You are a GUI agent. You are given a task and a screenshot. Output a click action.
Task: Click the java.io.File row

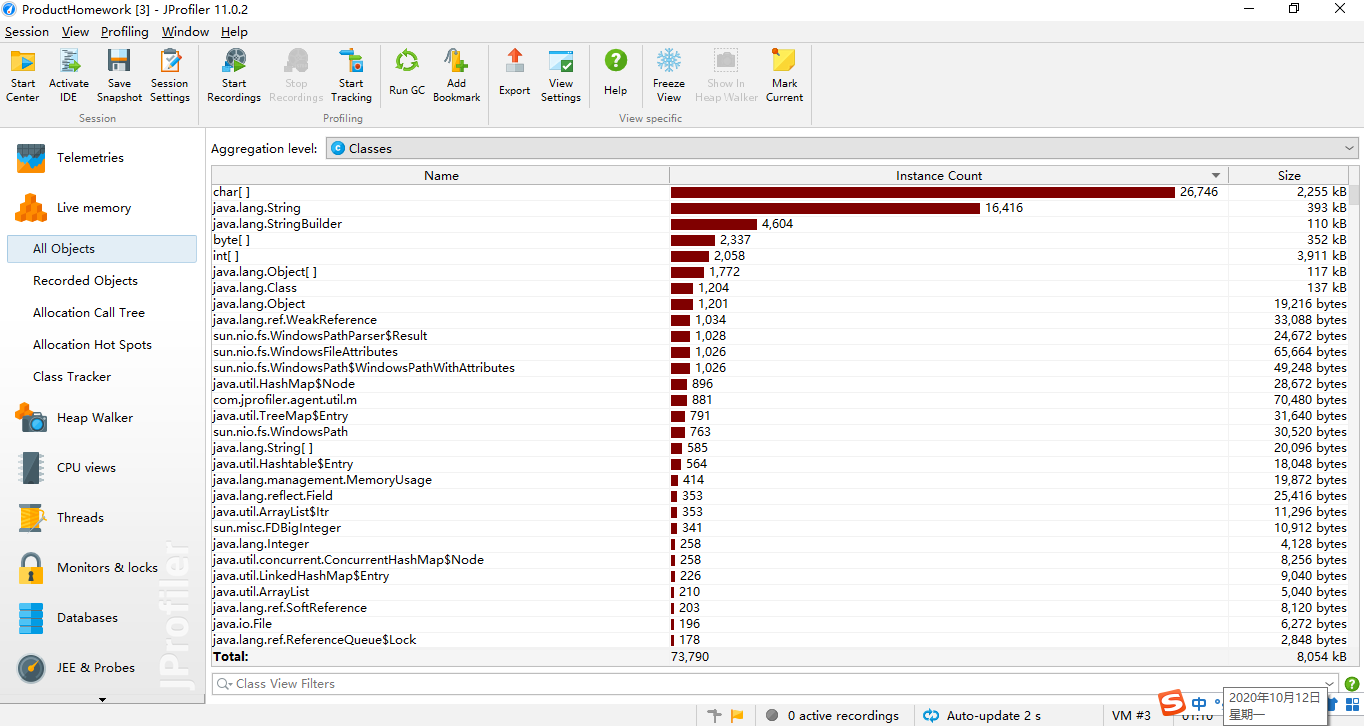point(780,624)
